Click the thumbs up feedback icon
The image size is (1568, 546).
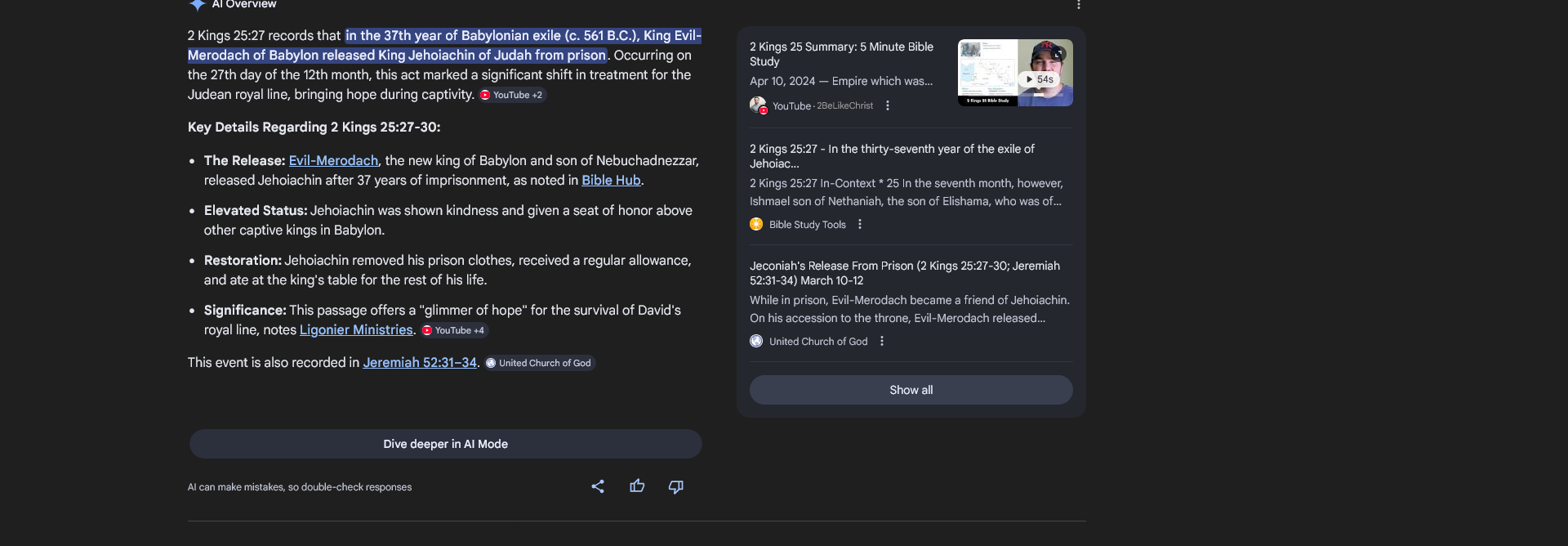pos(637,486)
